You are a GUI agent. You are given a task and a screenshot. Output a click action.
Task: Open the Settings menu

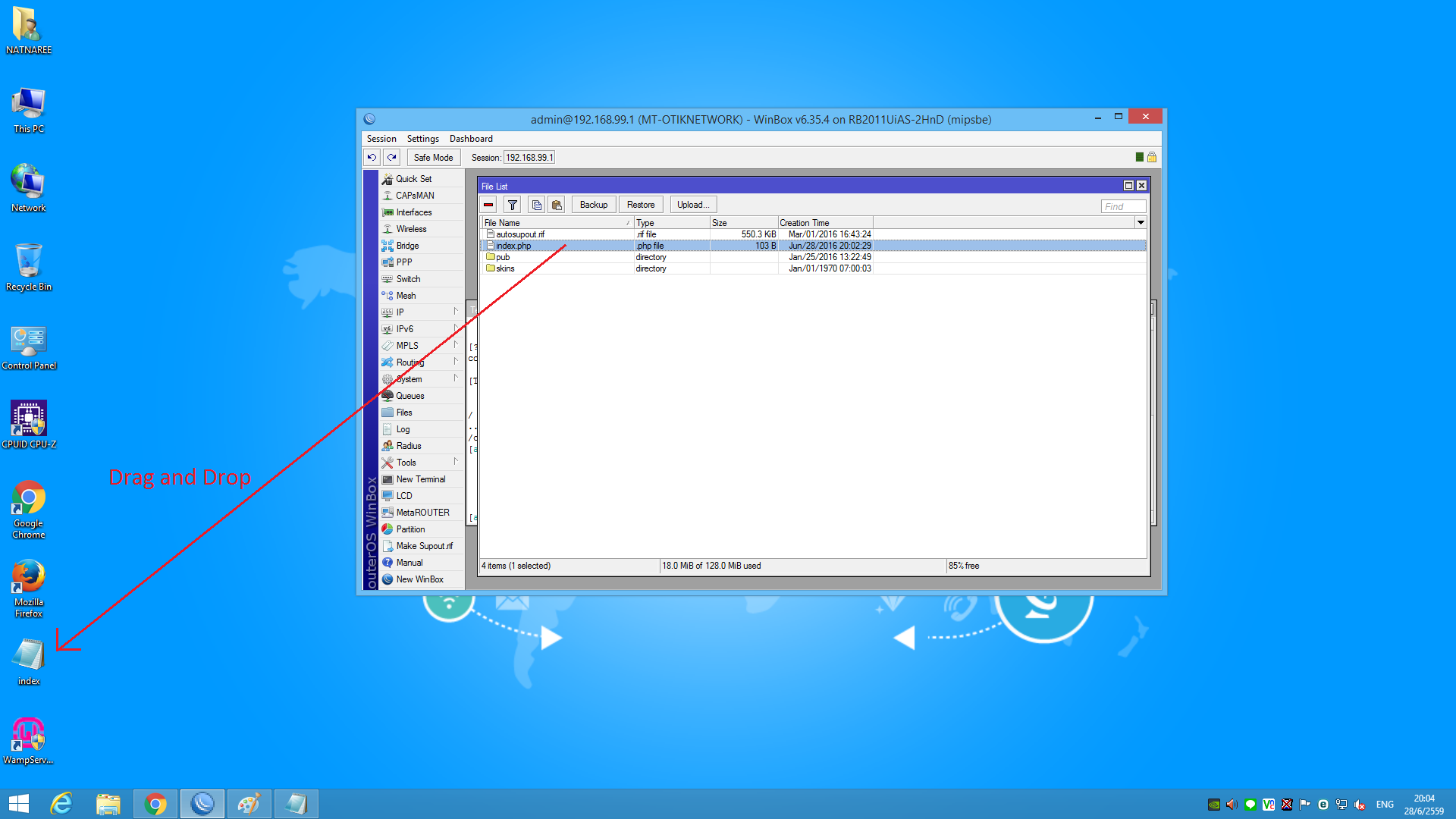(422, 139)
